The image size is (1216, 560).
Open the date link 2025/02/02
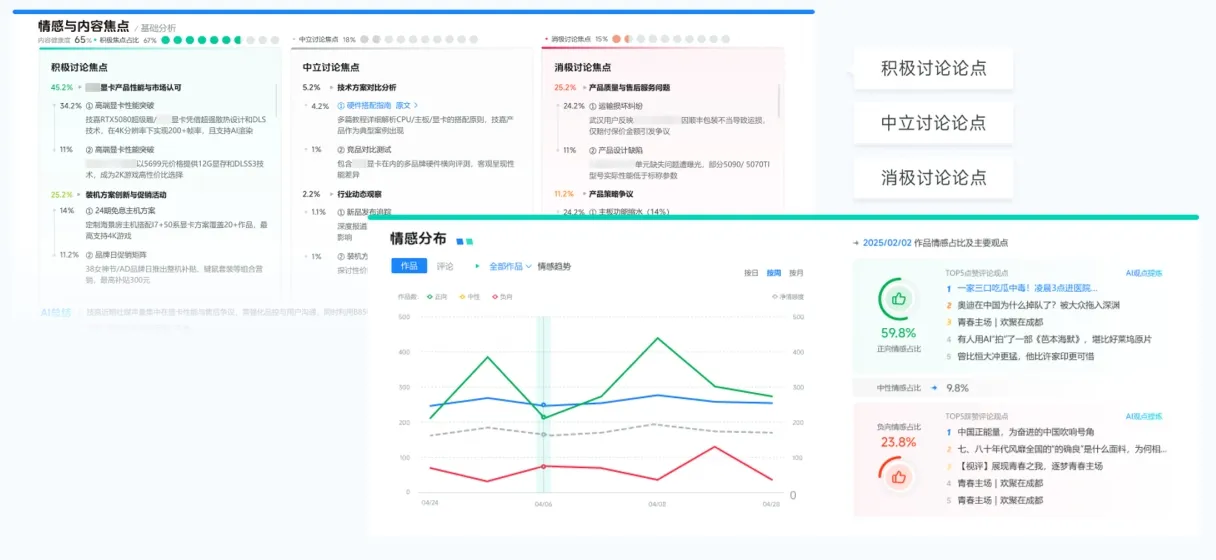pos(886,242)
